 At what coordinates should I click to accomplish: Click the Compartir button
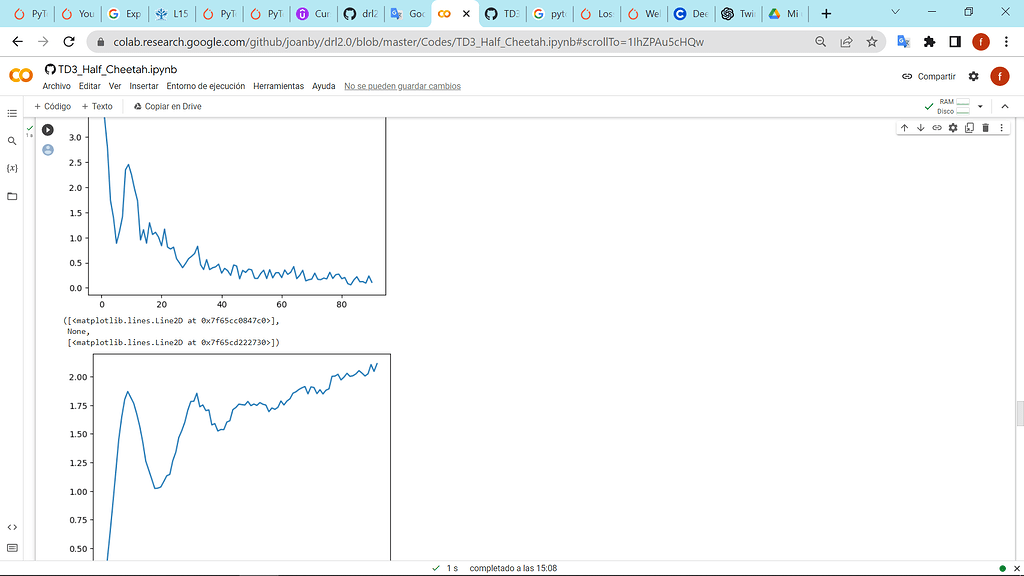pos(928,76)
